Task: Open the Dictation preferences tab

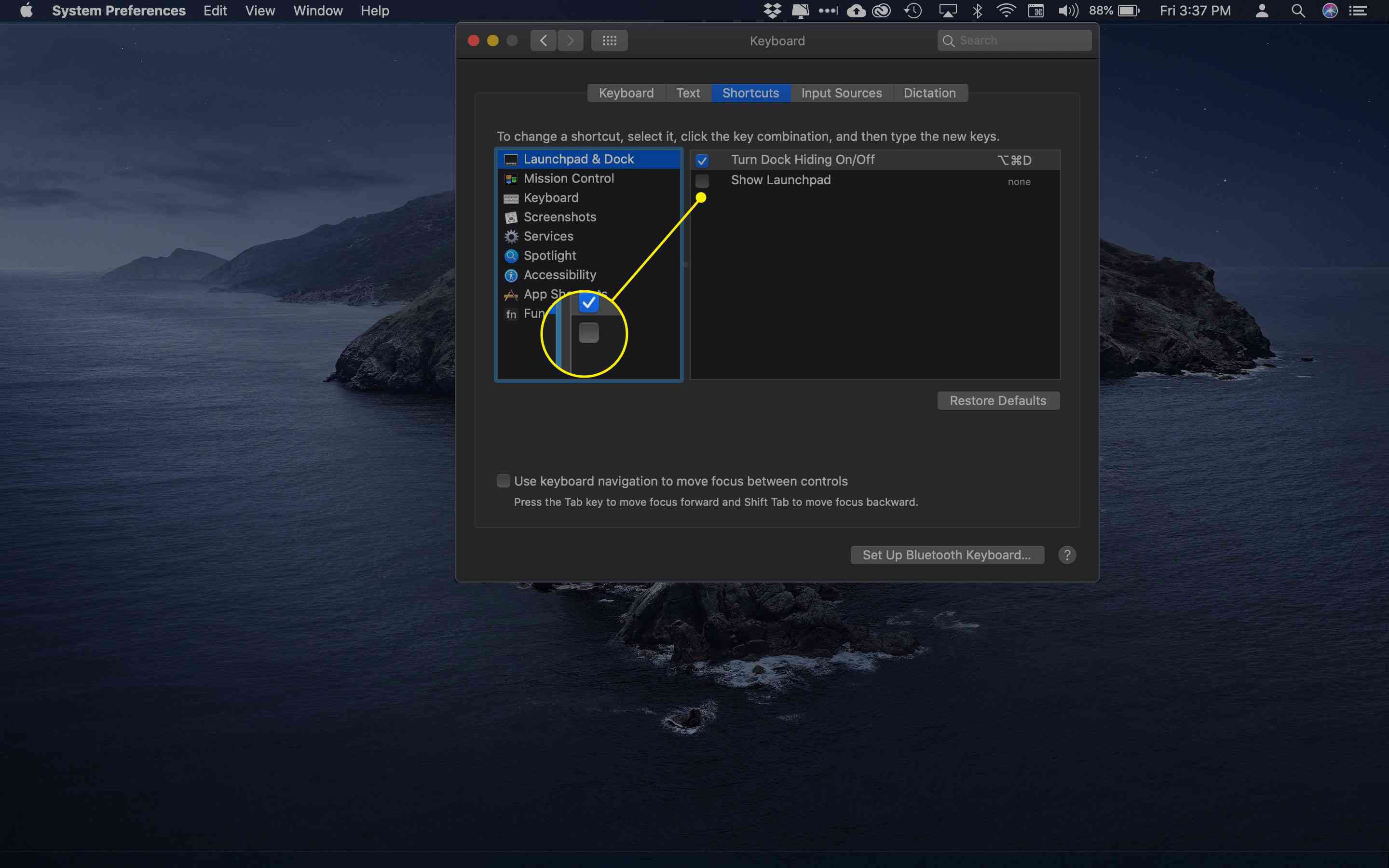Action: tap(927, 93)
